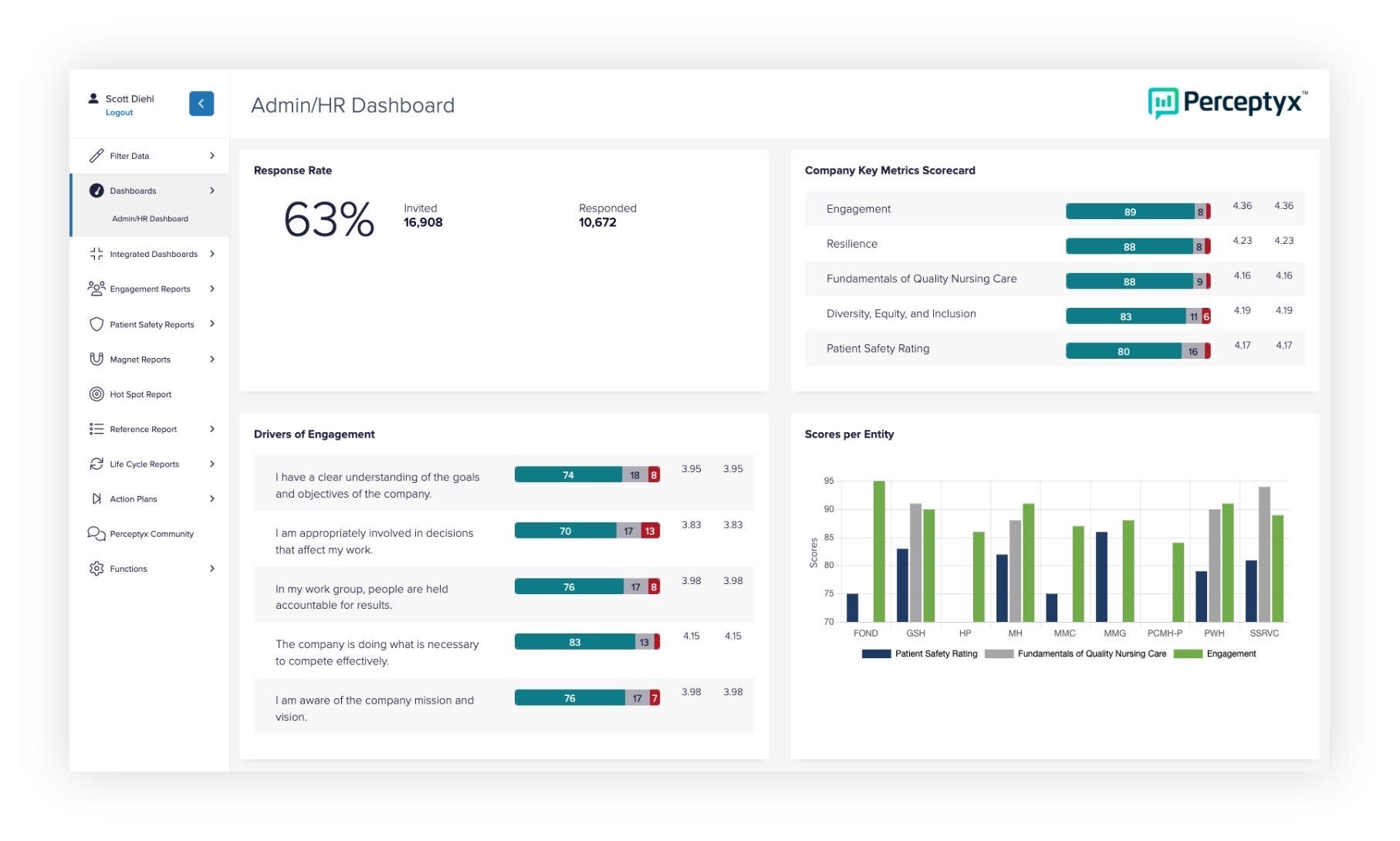Select the Dashboards sidebar menu item
Viewport: 1400px width, 841px height.
[133, 191]
